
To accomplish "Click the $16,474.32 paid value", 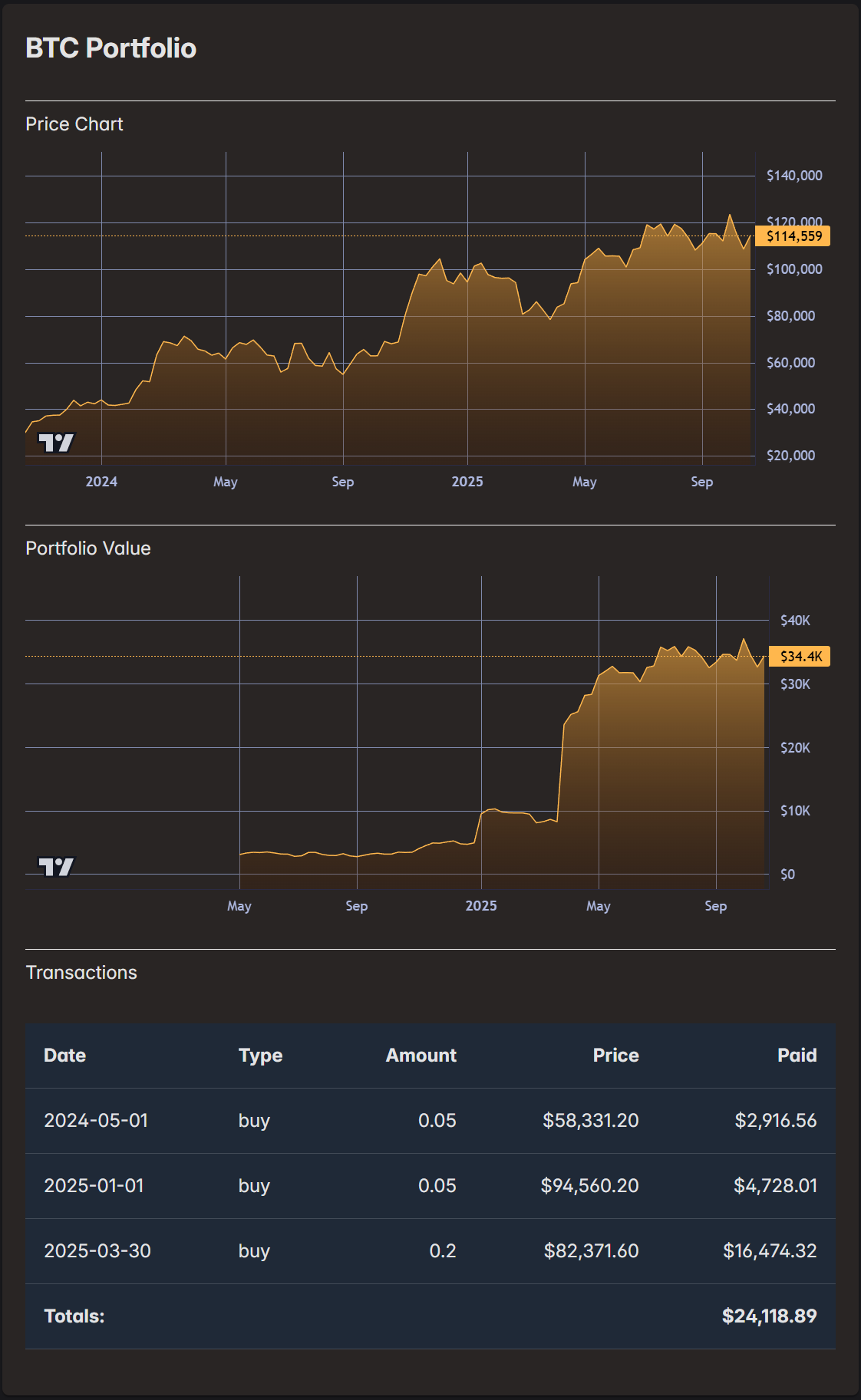I will (770, 1251).
